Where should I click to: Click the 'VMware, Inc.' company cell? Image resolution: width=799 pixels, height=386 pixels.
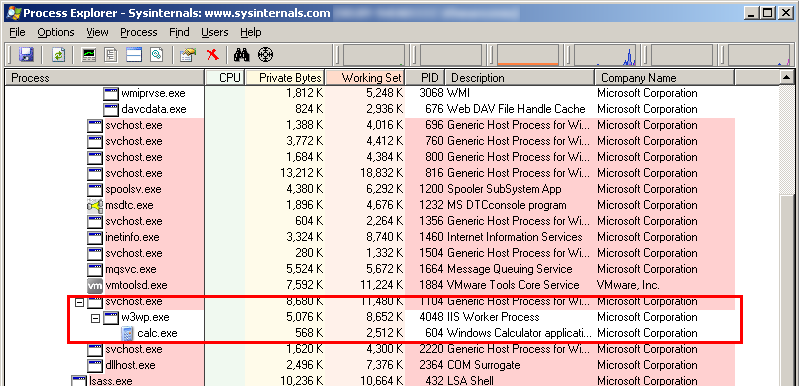coord(628,285)
